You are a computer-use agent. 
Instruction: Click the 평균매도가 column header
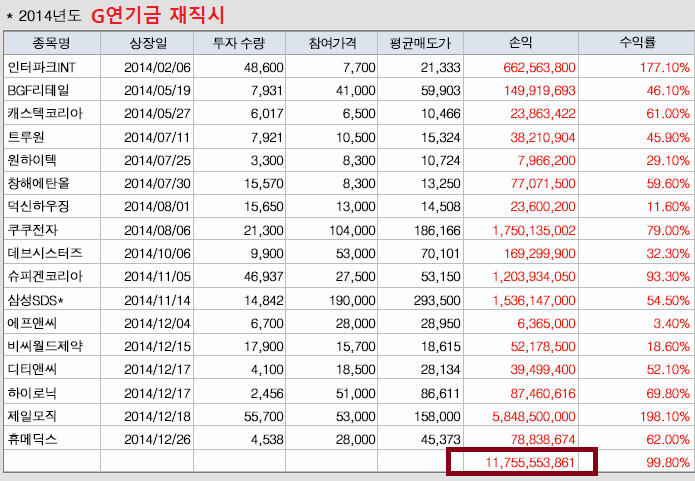point(420,43)
